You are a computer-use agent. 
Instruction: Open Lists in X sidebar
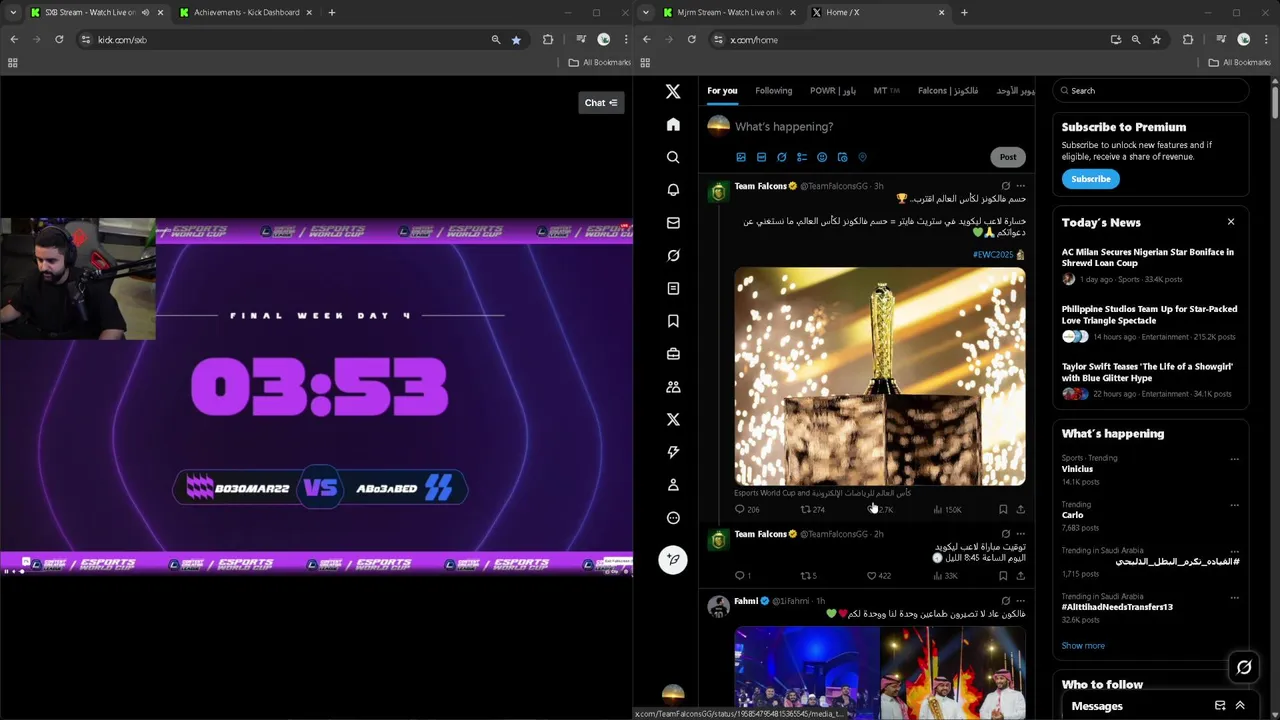(673, 288)
